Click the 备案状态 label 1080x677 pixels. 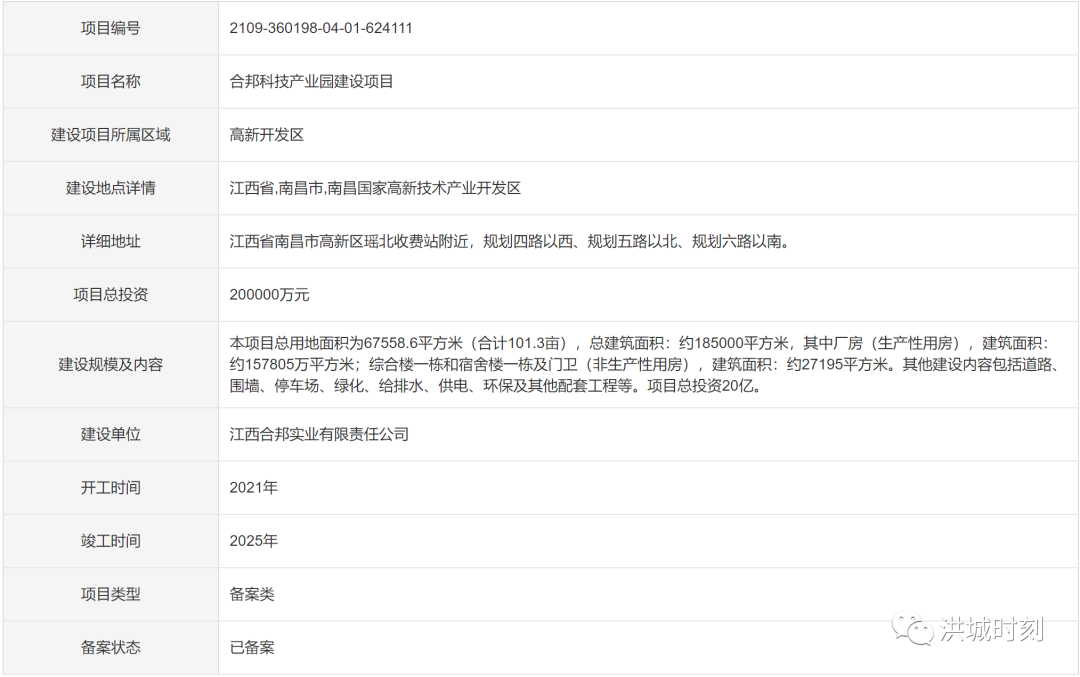(110, 648)
